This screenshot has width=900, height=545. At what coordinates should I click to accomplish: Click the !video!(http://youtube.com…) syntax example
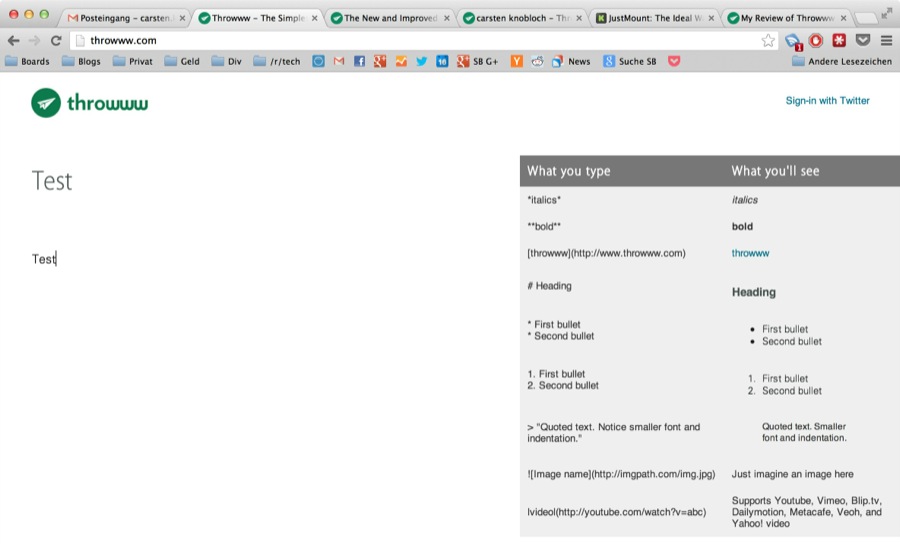(616, 512)
